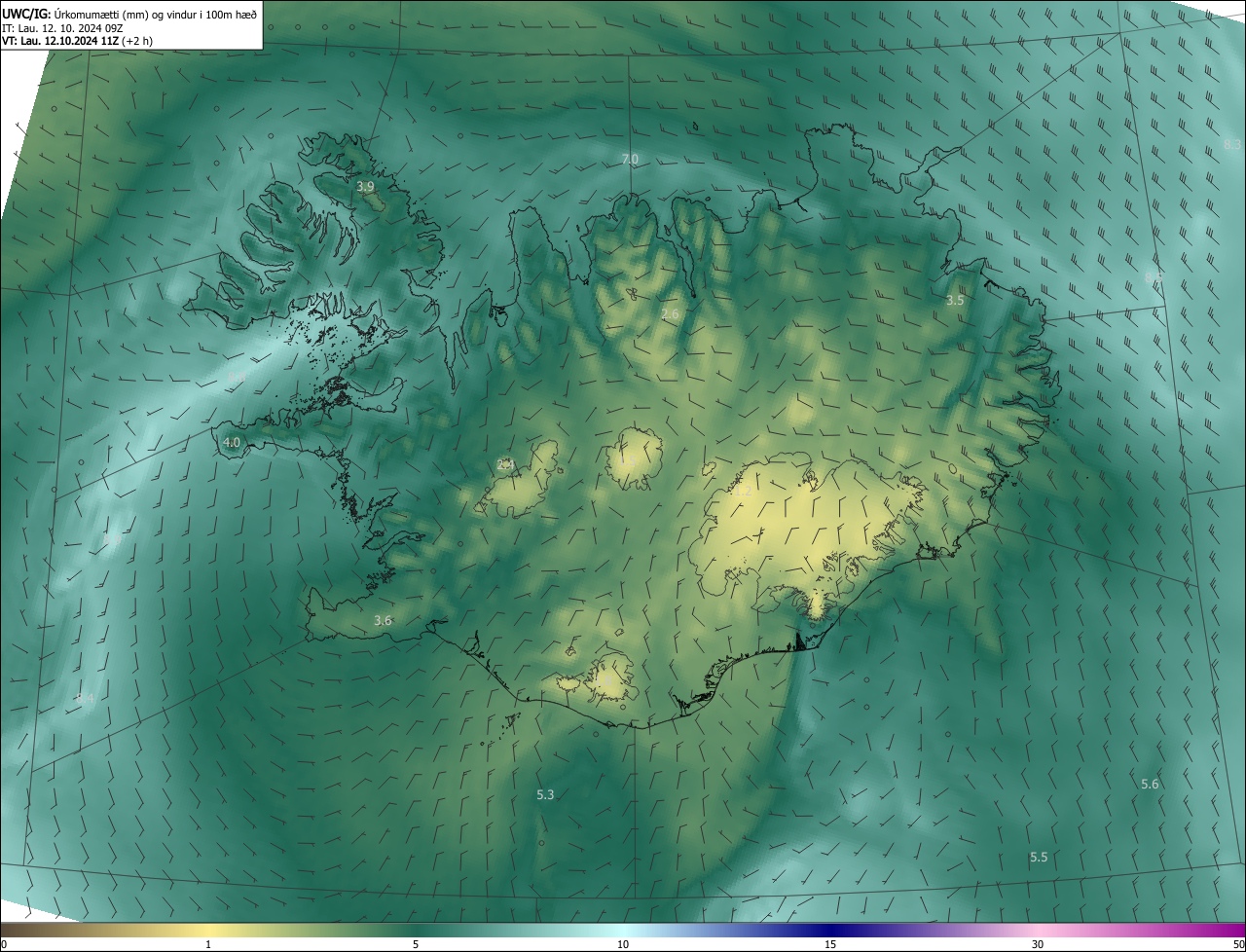Click the 8.4 value in the southwest ocean
Viewport: 1246px width, 952px height.
pos(86,698)
